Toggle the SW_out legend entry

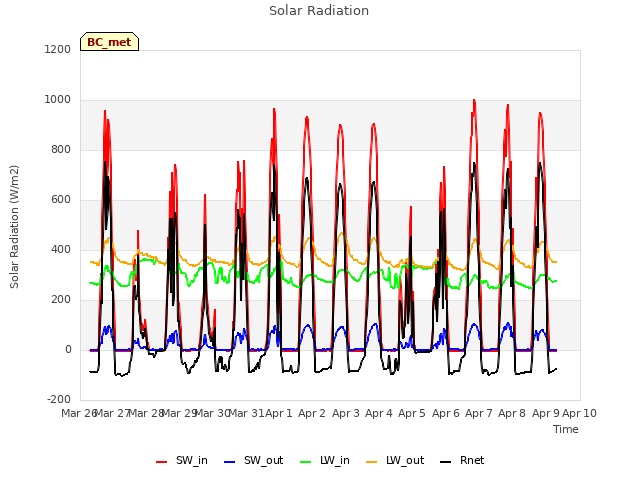[x=253, y=461]
